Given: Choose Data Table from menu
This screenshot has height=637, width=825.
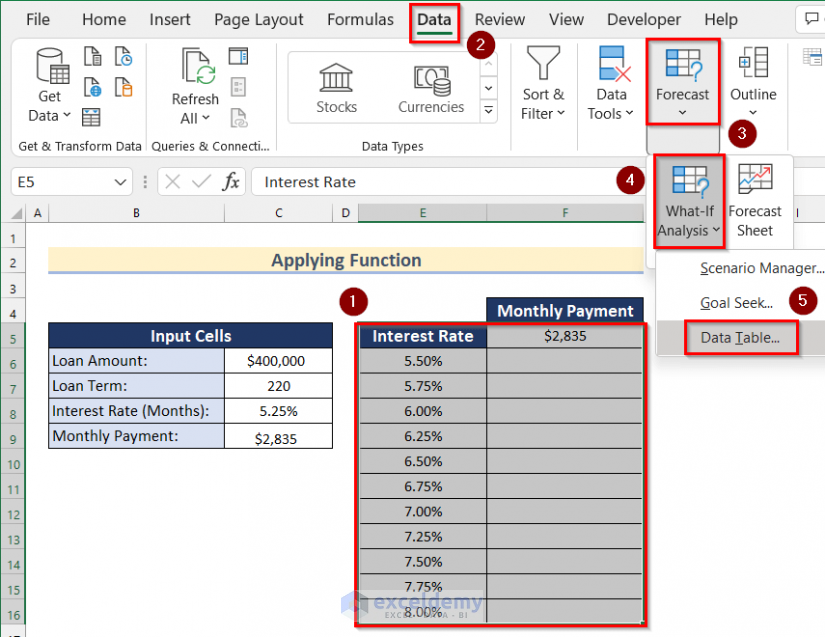Looking at the screenshot, I should click(740, 338).
